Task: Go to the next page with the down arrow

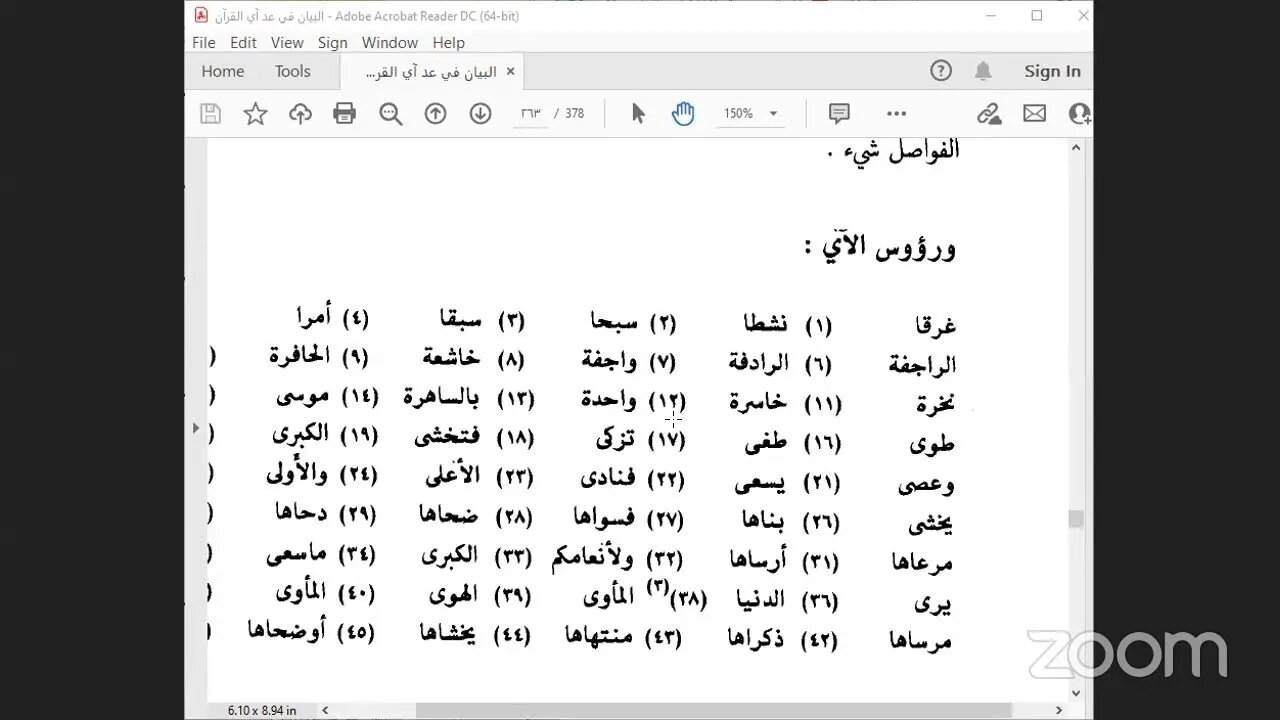Action: click(480, 114)
